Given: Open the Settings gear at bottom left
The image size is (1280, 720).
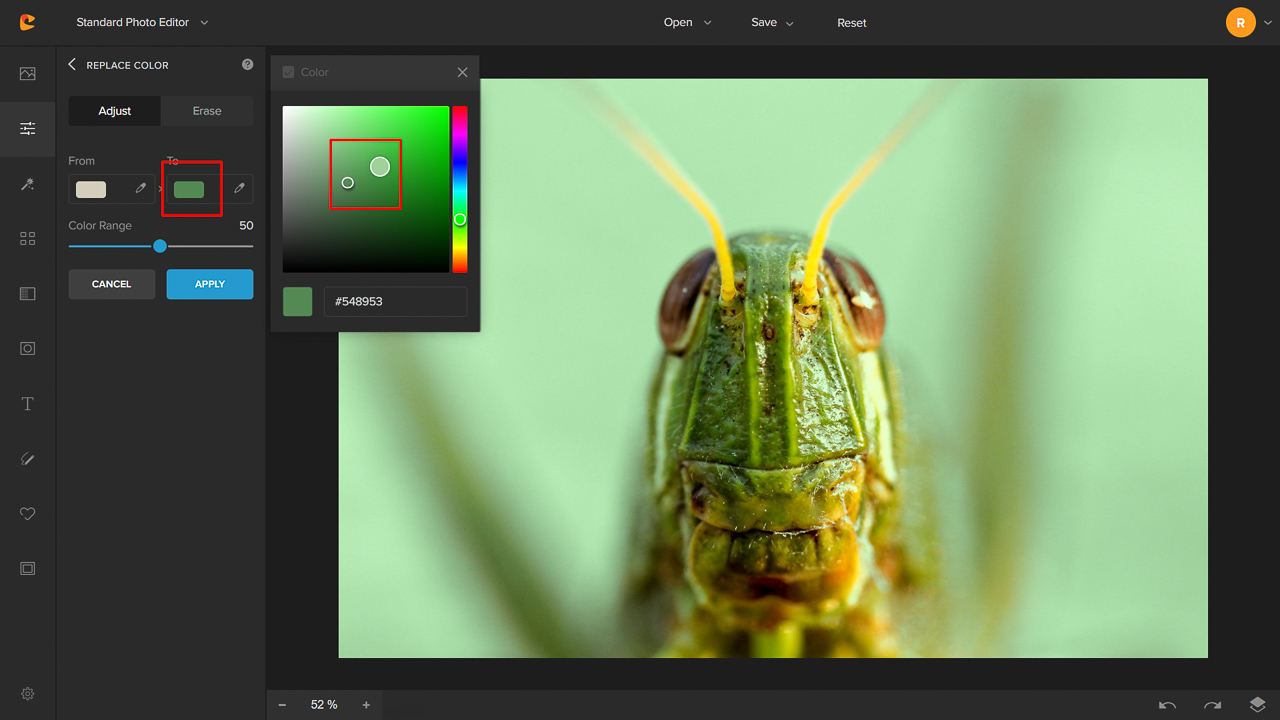Looking at the screenshot, I should point(27,693).
